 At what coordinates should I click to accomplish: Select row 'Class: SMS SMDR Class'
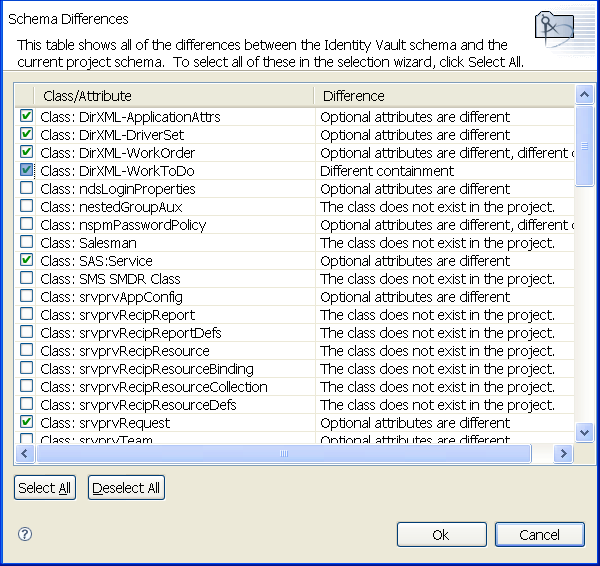pyautogui.click(x=295, y=279)
